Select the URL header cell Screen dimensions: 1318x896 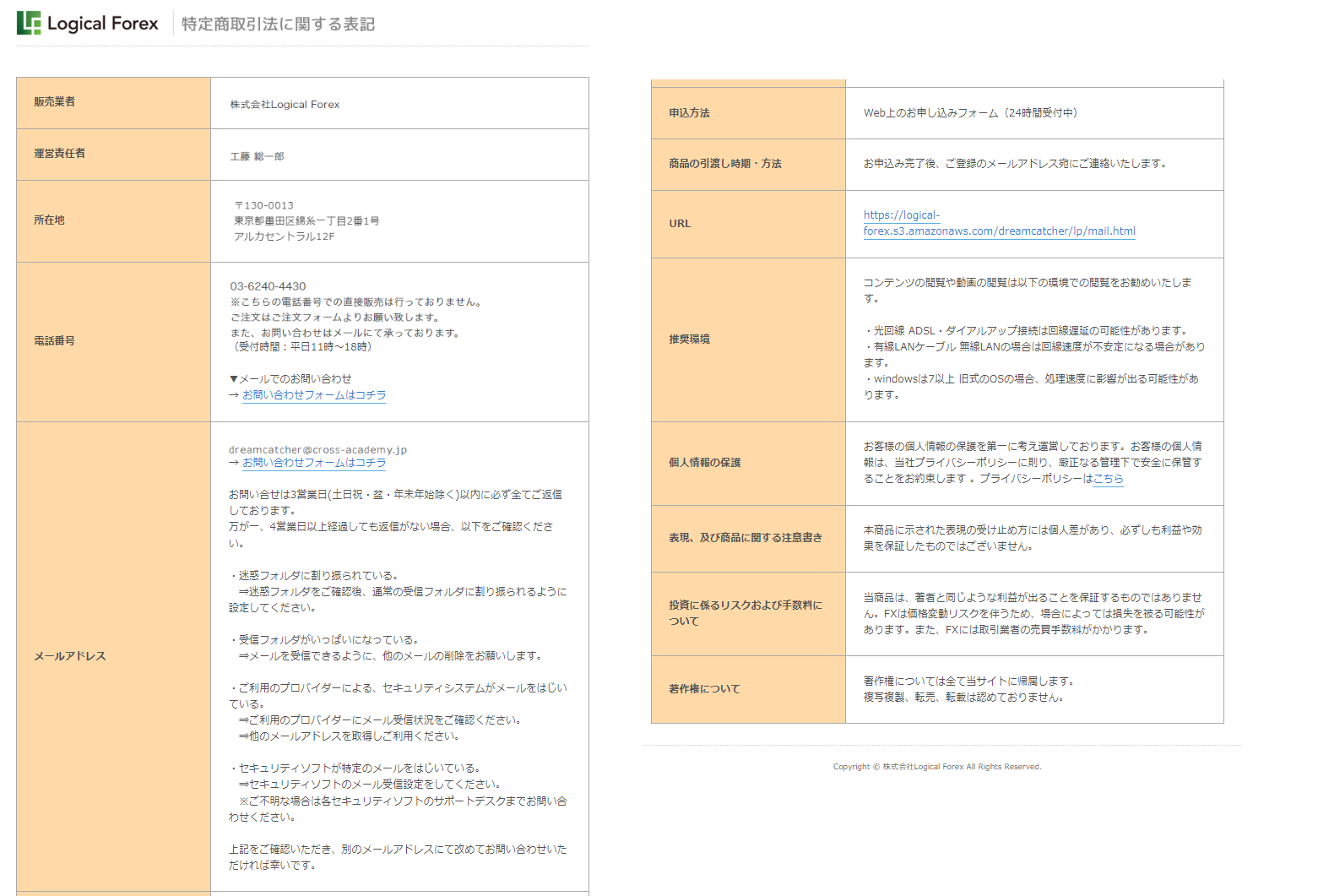click(x=748, y=224)
